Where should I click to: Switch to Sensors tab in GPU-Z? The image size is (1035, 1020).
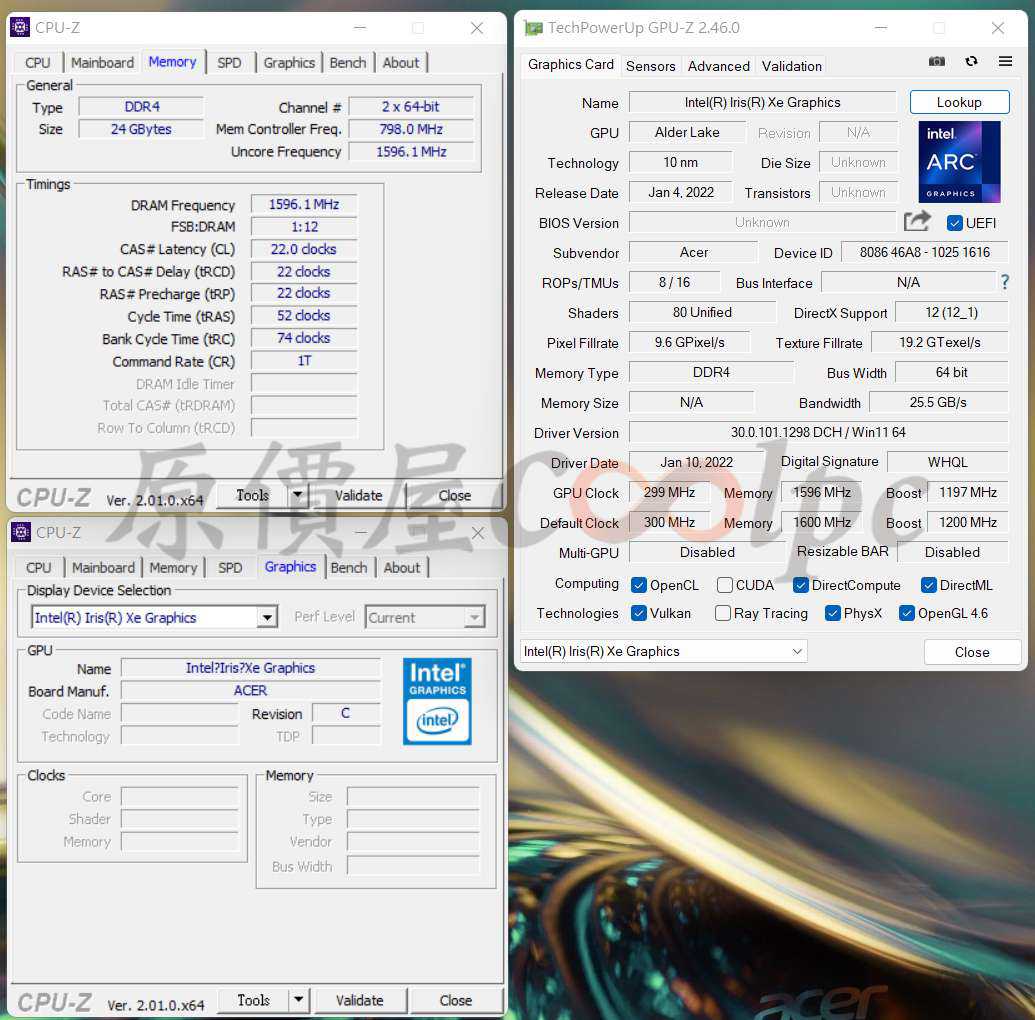[x=650, y=66]
